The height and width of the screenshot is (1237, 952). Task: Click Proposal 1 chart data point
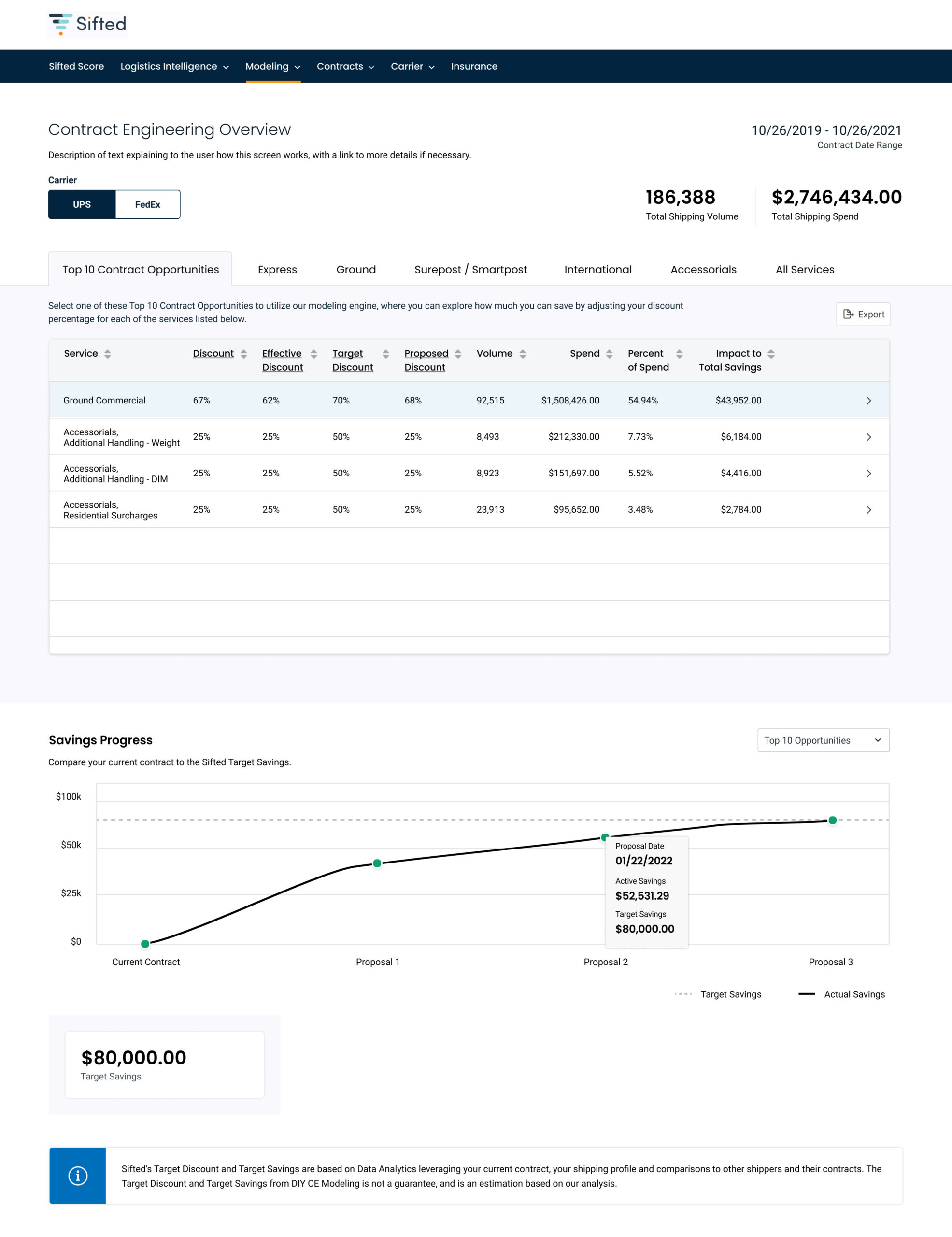377,863
